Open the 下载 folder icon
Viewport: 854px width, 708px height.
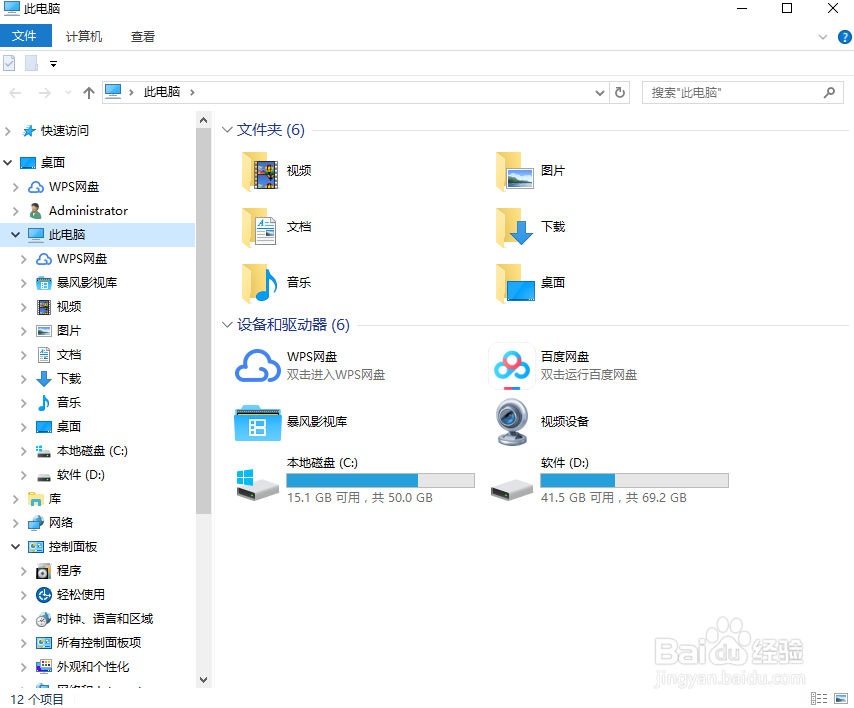coord(511,226)
